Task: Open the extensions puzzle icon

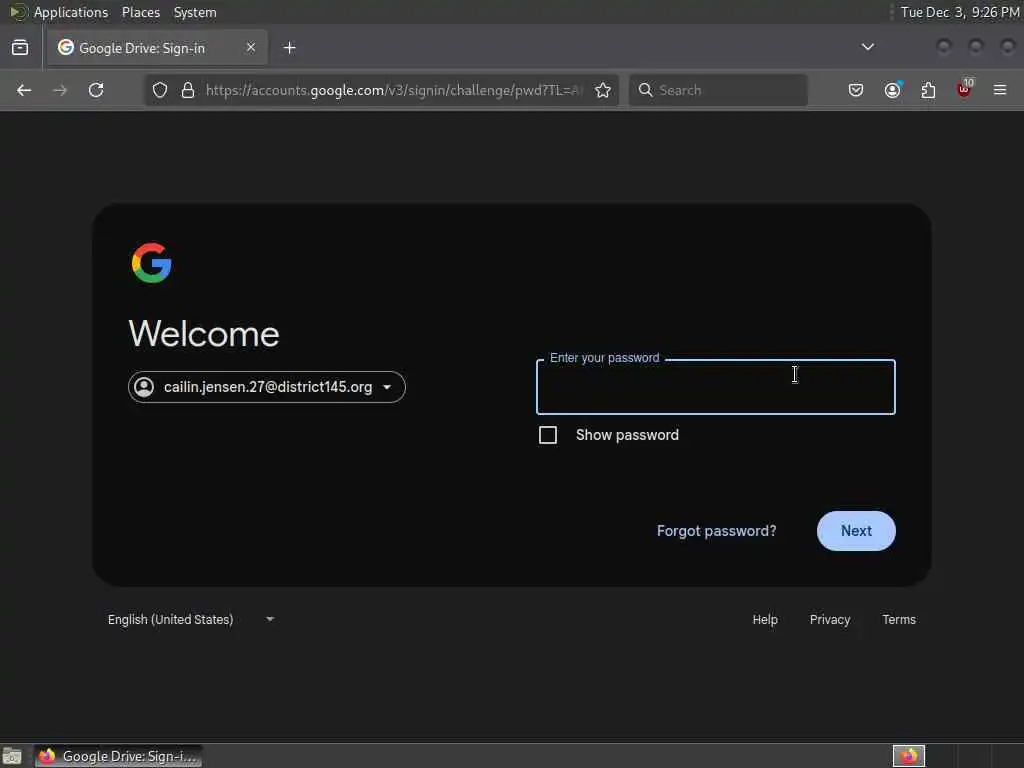Action: pyautogui.click(x=928, y=90)
